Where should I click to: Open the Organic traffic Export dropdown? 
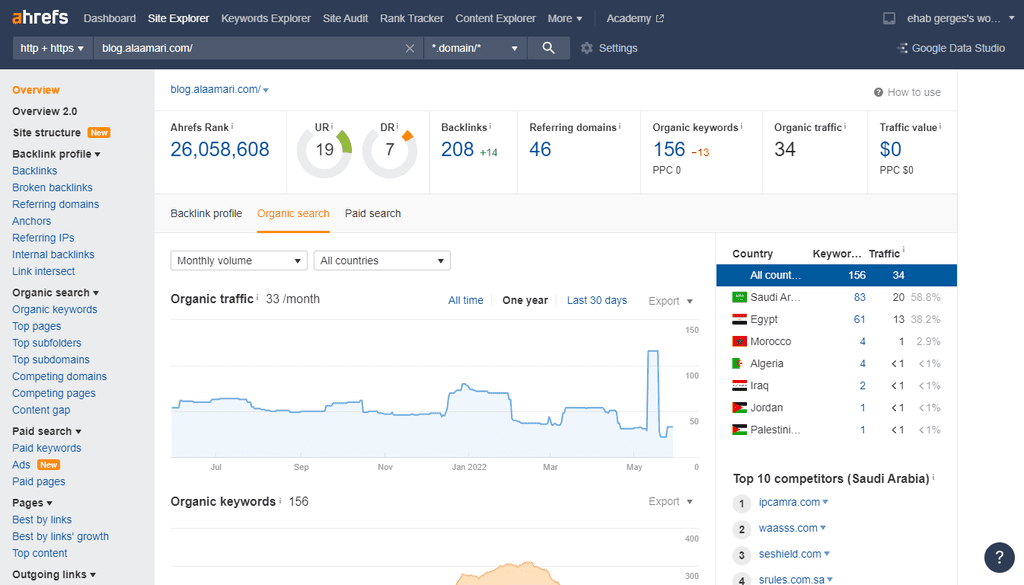tap(670, 301)
